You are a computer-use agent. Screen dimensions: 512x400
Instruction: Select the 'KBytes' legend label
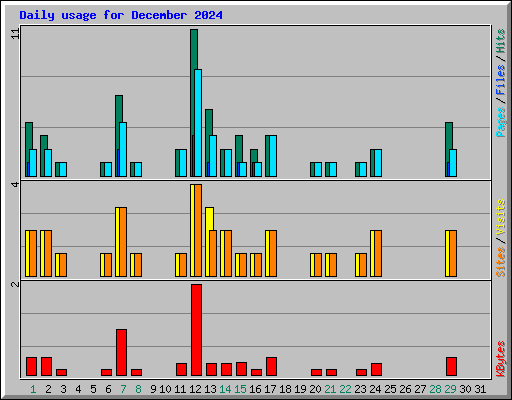point(501,359)
